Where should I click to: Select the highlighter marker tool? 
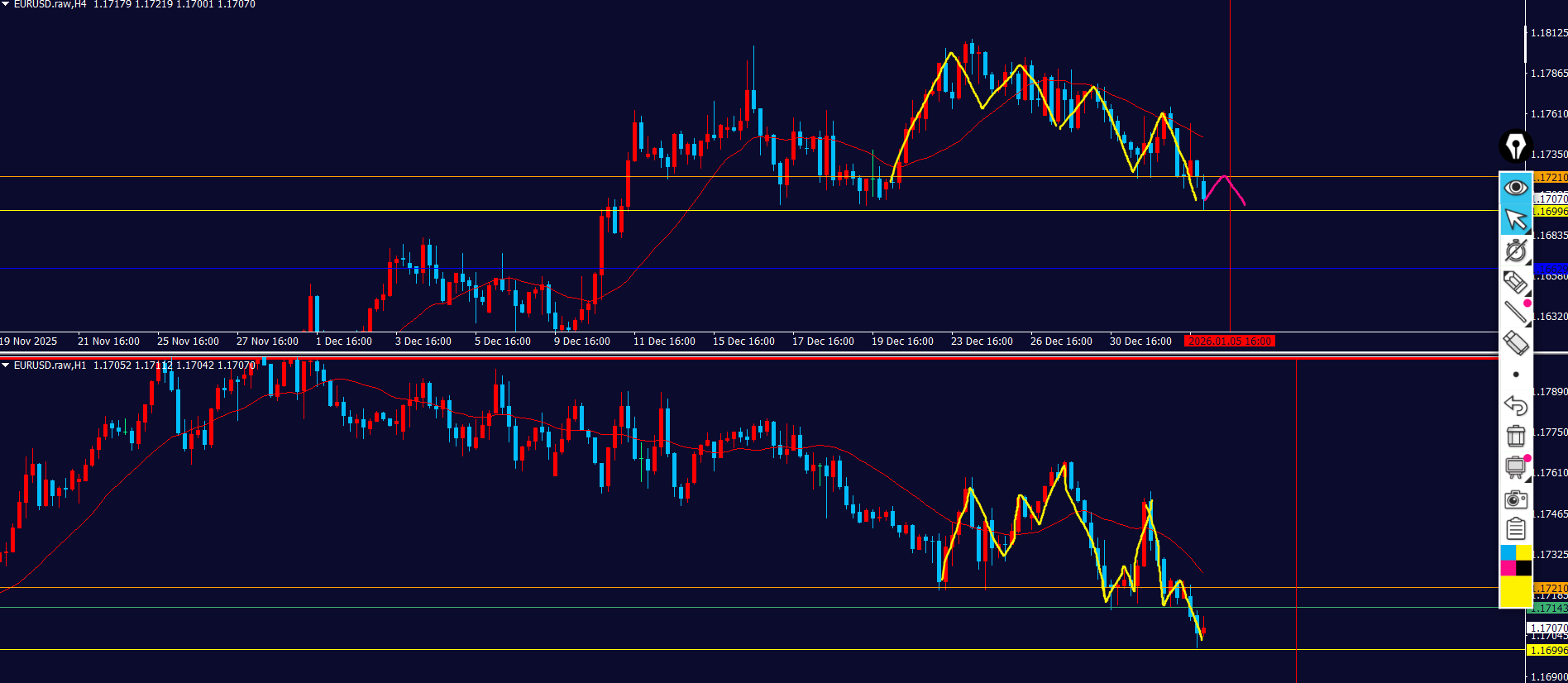coord(1515,282)
